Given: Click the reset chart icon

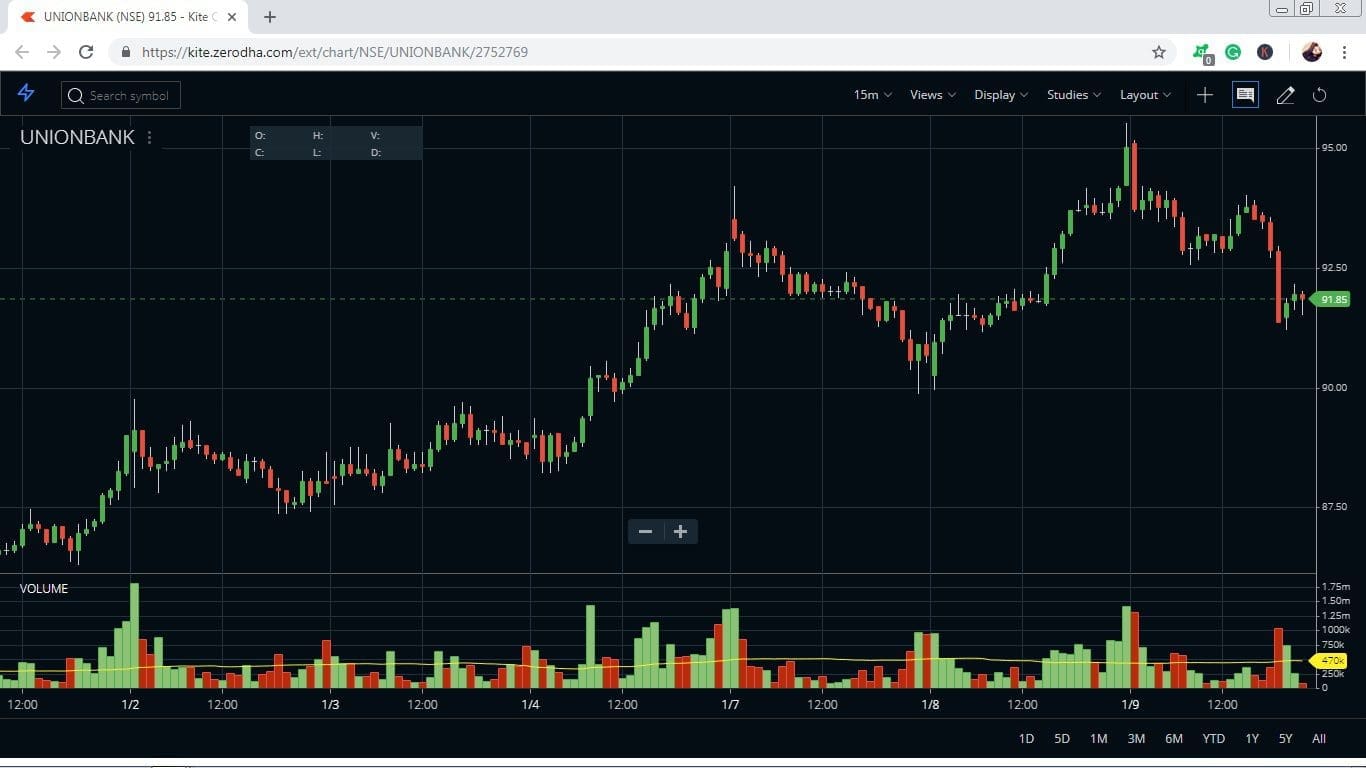Looking at the screenshot, I should 1320,94.
